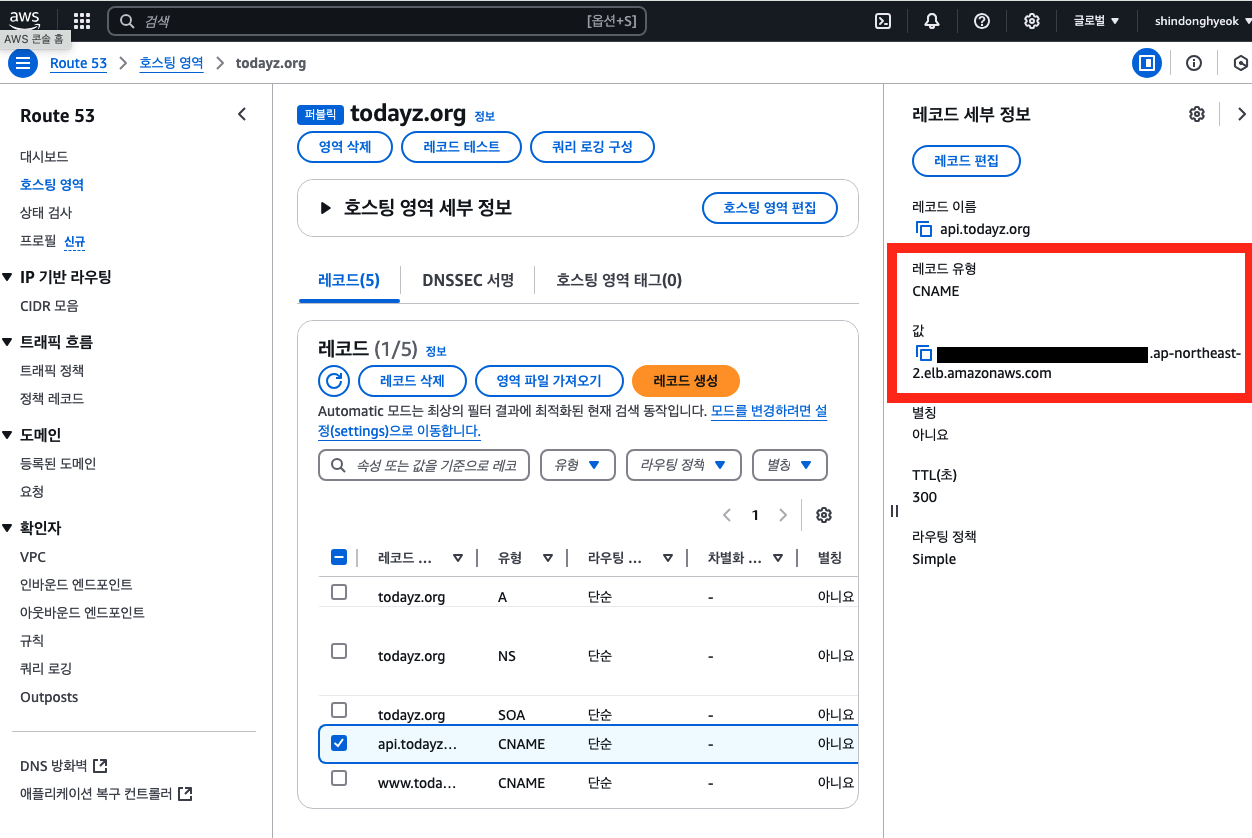This screenshot has width=1252, height=838.
Task: Click 쿼리 로깅 구성 button
Action: 592,147
